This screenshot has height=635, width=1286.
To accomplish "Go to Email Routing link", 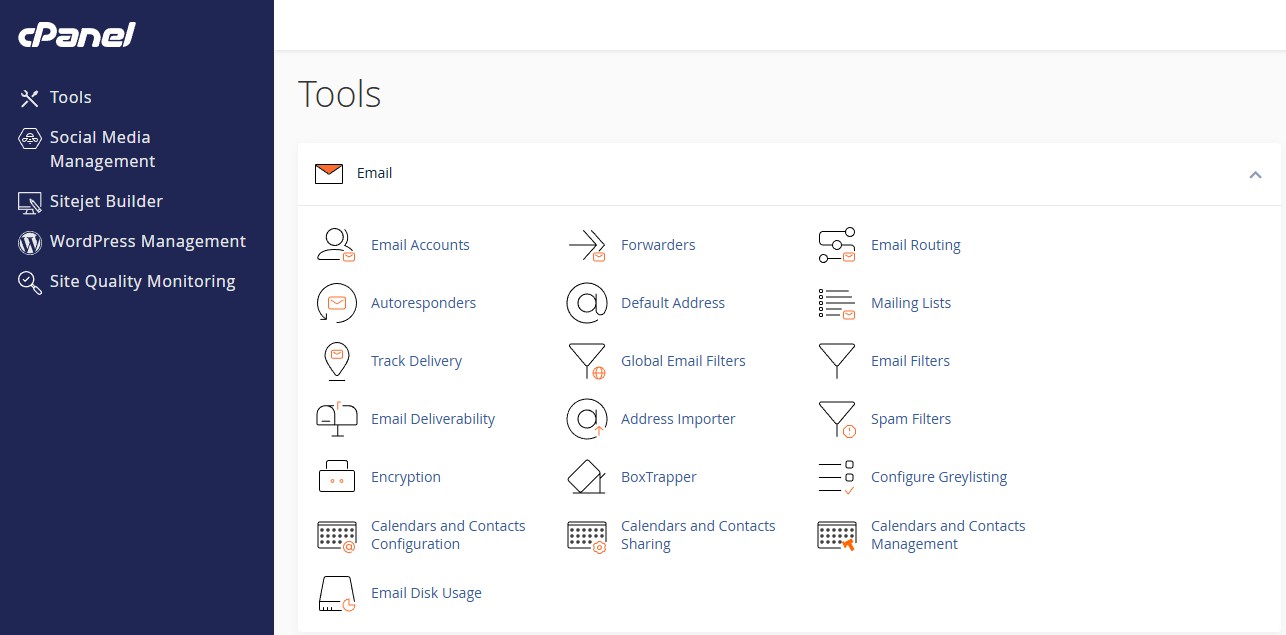I will (x=916, y=245).
